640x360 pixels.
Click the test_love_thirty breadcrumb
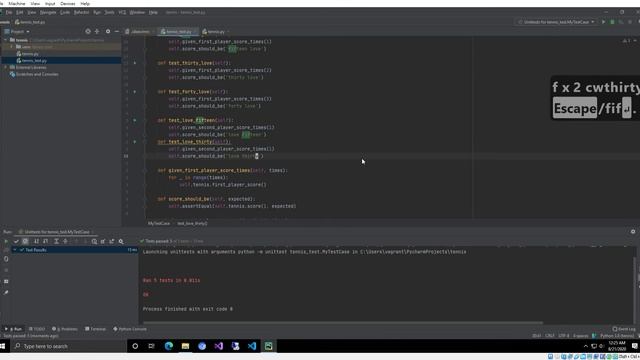coord(192,223)
